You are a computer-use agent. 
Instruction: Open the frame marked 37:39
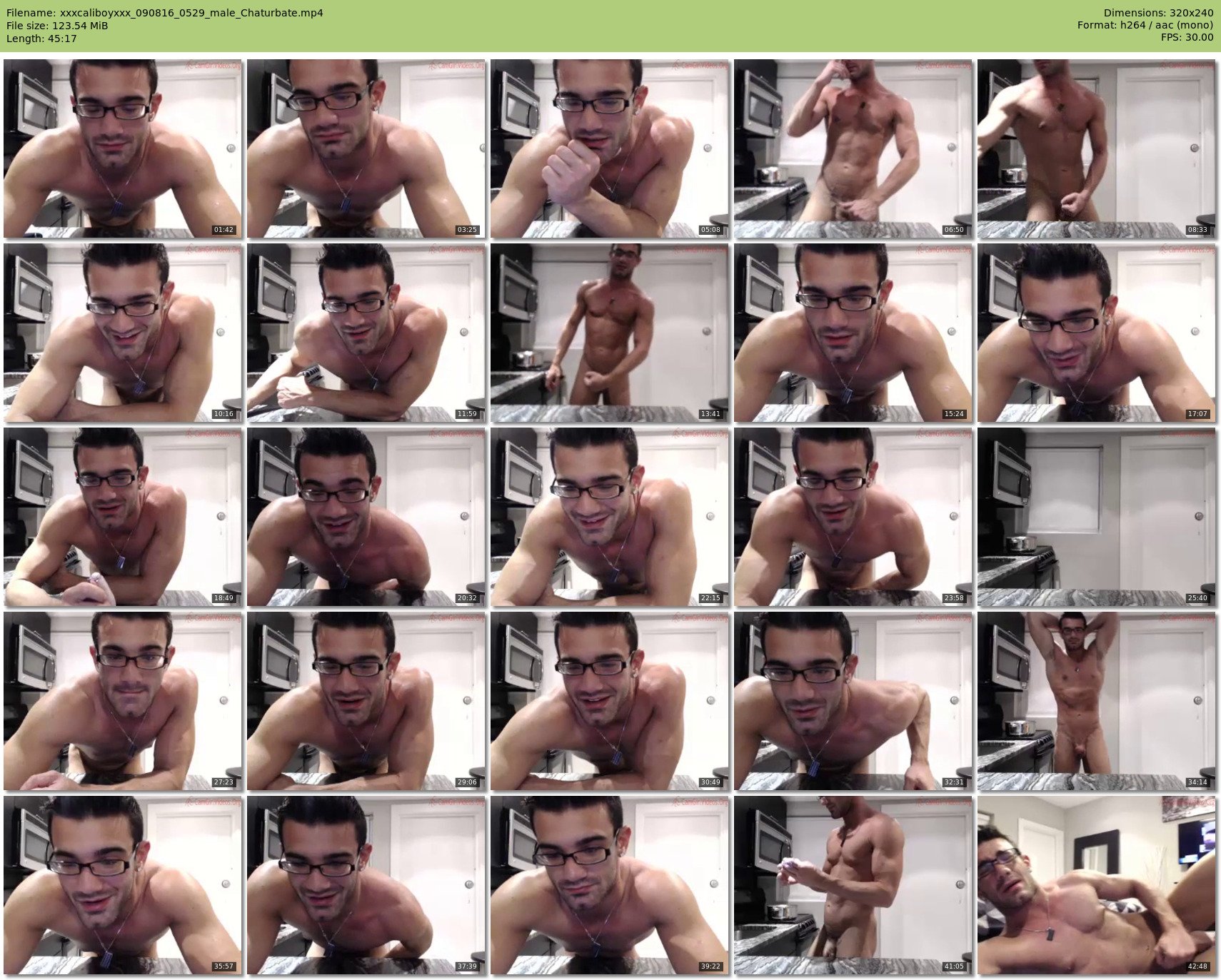point(366,885)
